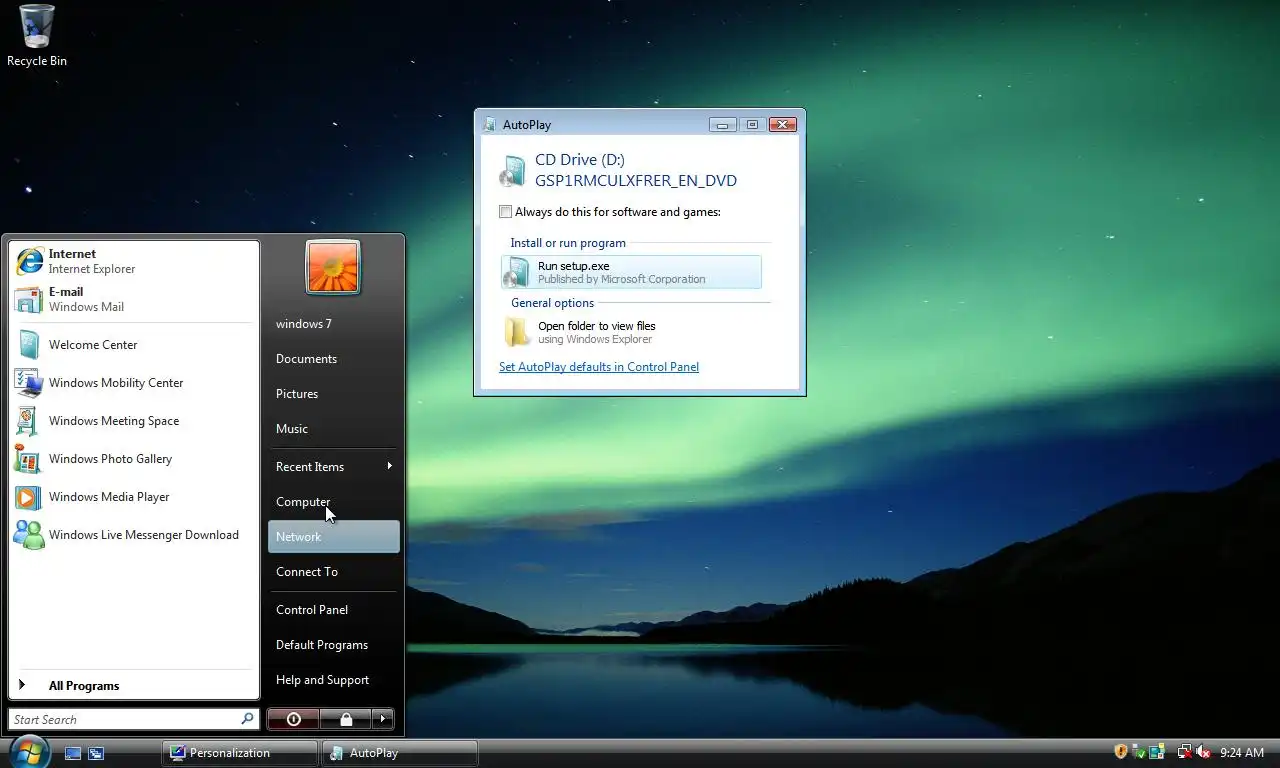Screen dimensions: 1280x768
Task: Open Computer from the Start menu
Action: point(334,502)
